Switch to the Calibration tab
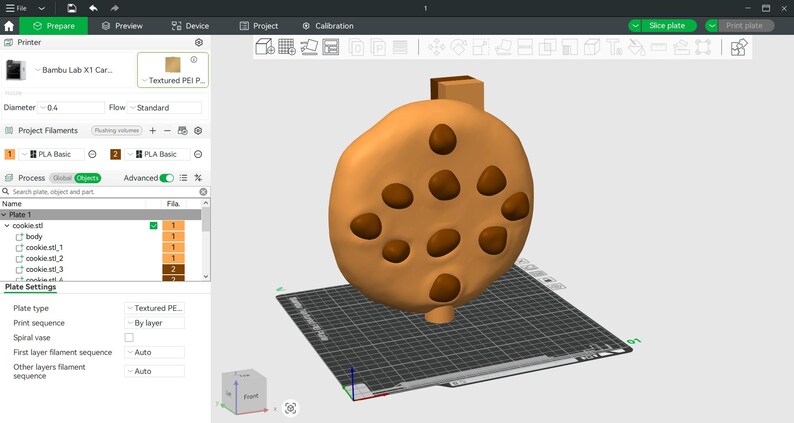This screenshot has height=423, width=794. [x=328, y=26]
